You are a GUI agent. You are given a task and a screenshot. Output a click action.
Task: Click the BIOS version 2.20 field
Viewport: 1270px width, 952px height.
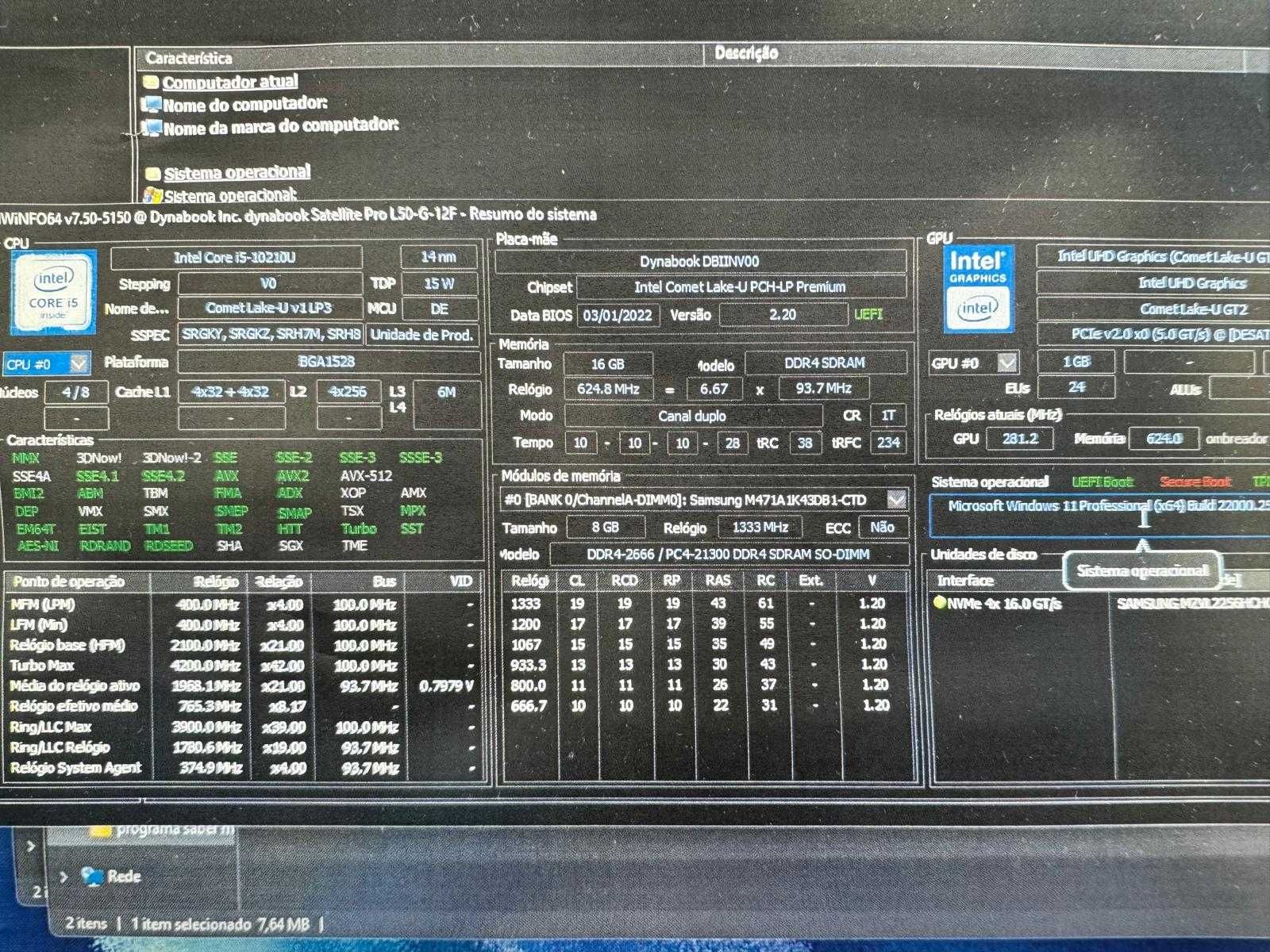(x=783, y=314)
